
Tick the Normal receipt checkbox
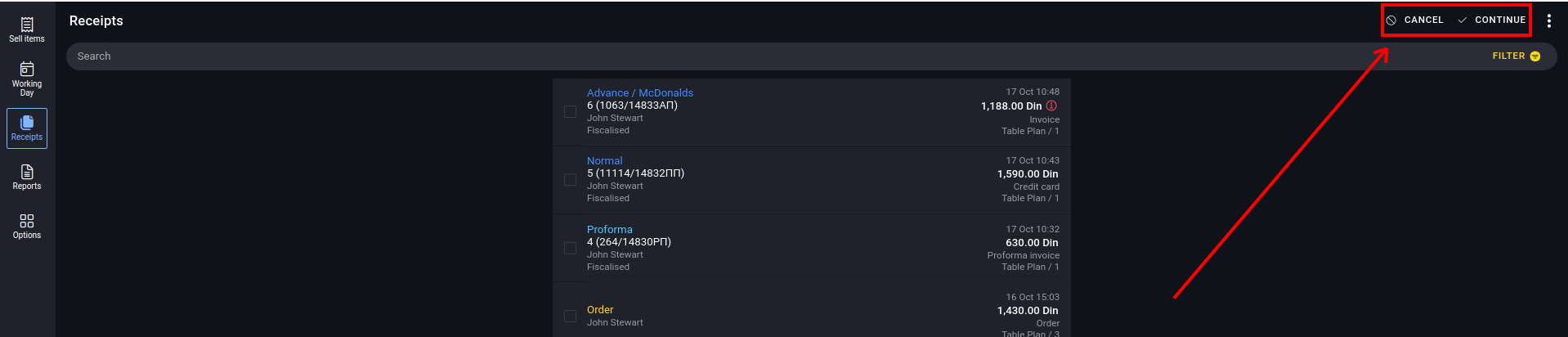coord(570,179)
